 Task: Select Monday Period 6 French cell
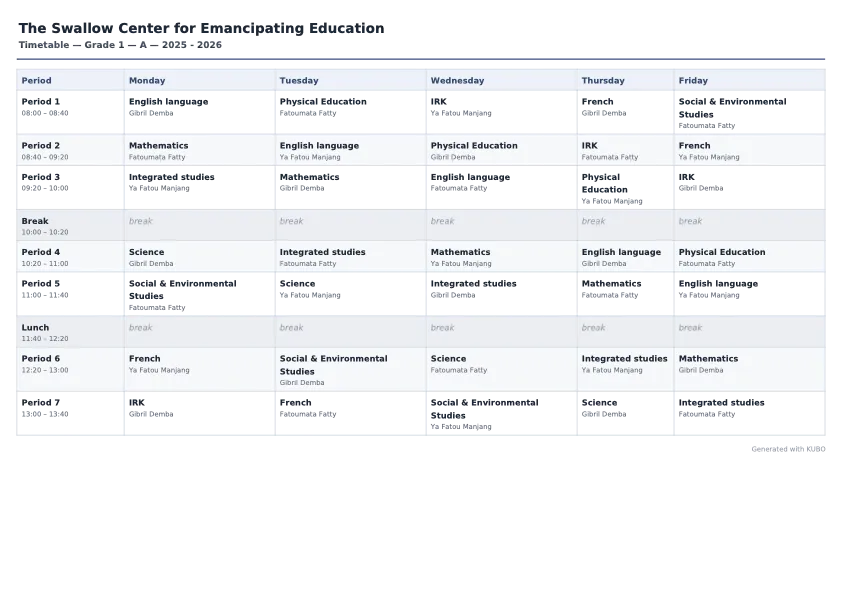tap(199, 369)
